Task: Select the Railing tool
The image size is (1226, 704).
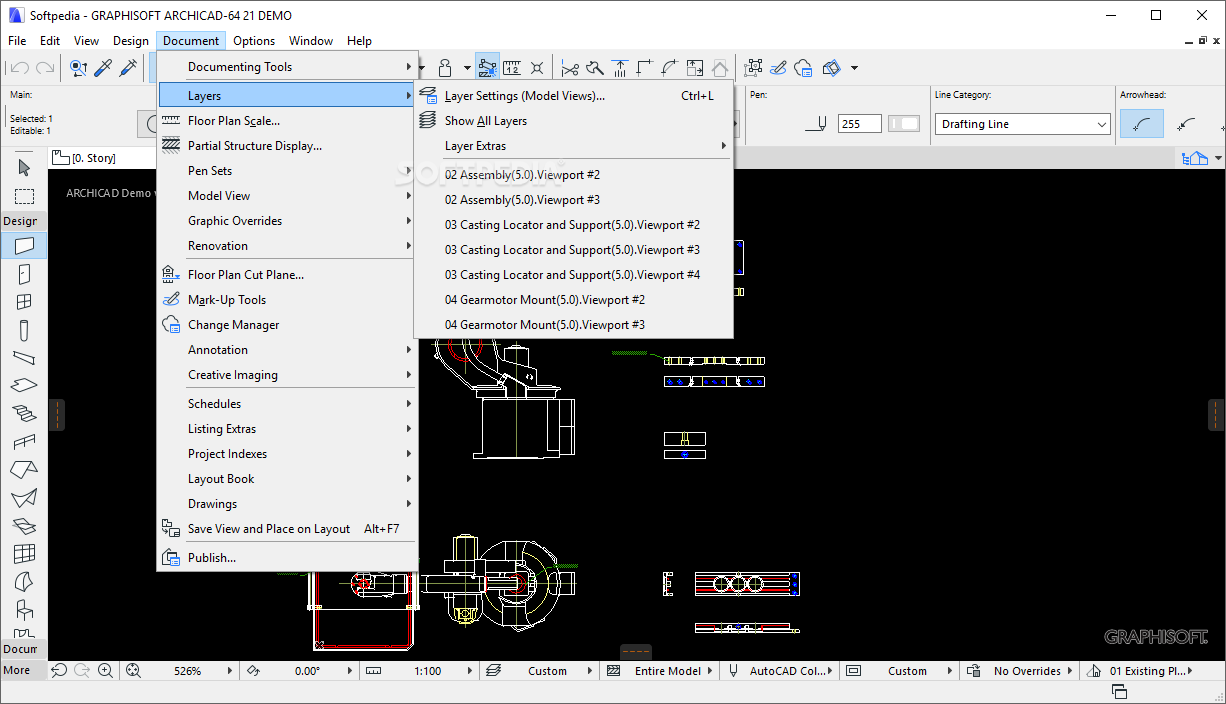Action: tap(24, 441)
